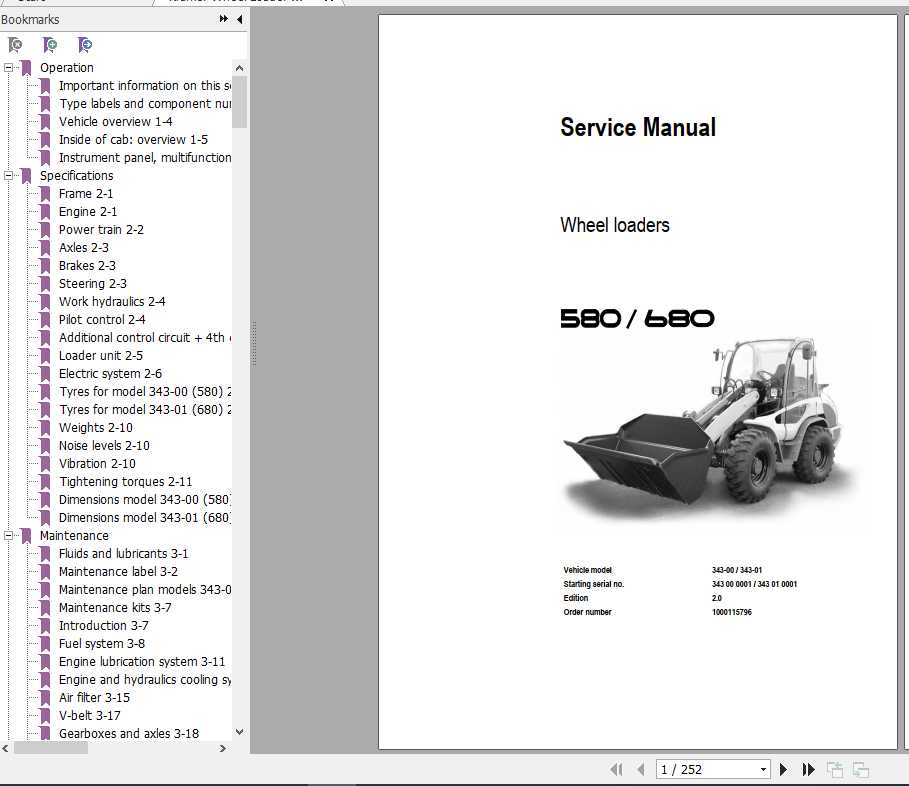
Task: Select Weights 2-10 bookmark
Action: click(96, 427)
